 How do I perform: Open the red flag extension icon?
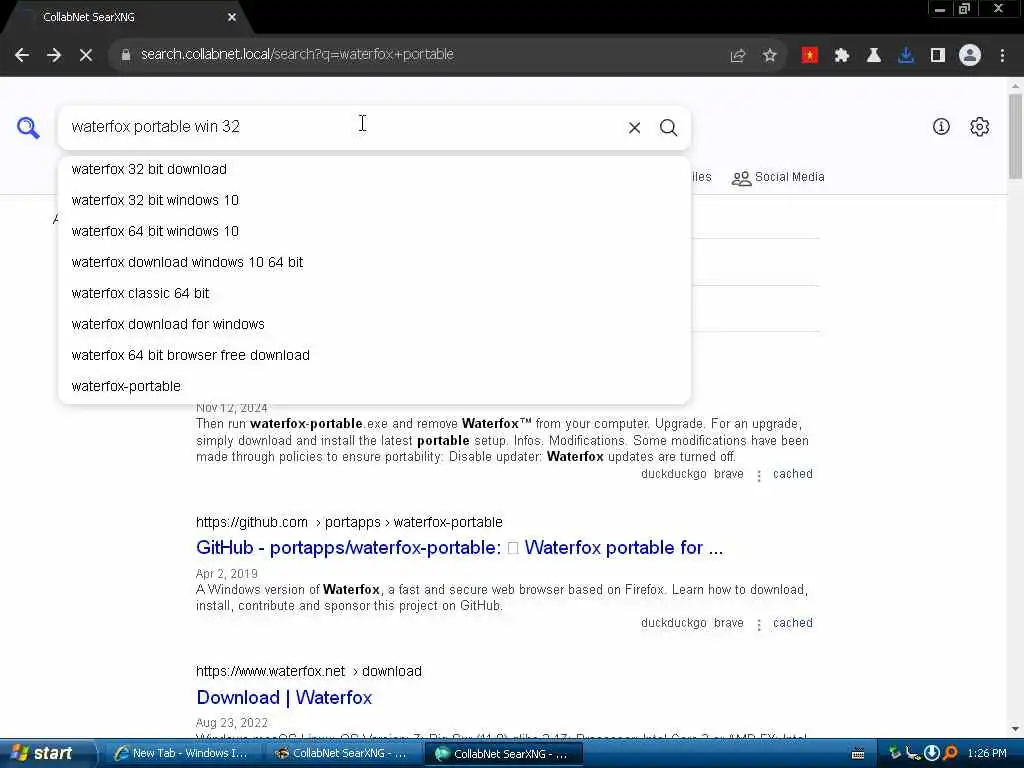tap(810, 56)
